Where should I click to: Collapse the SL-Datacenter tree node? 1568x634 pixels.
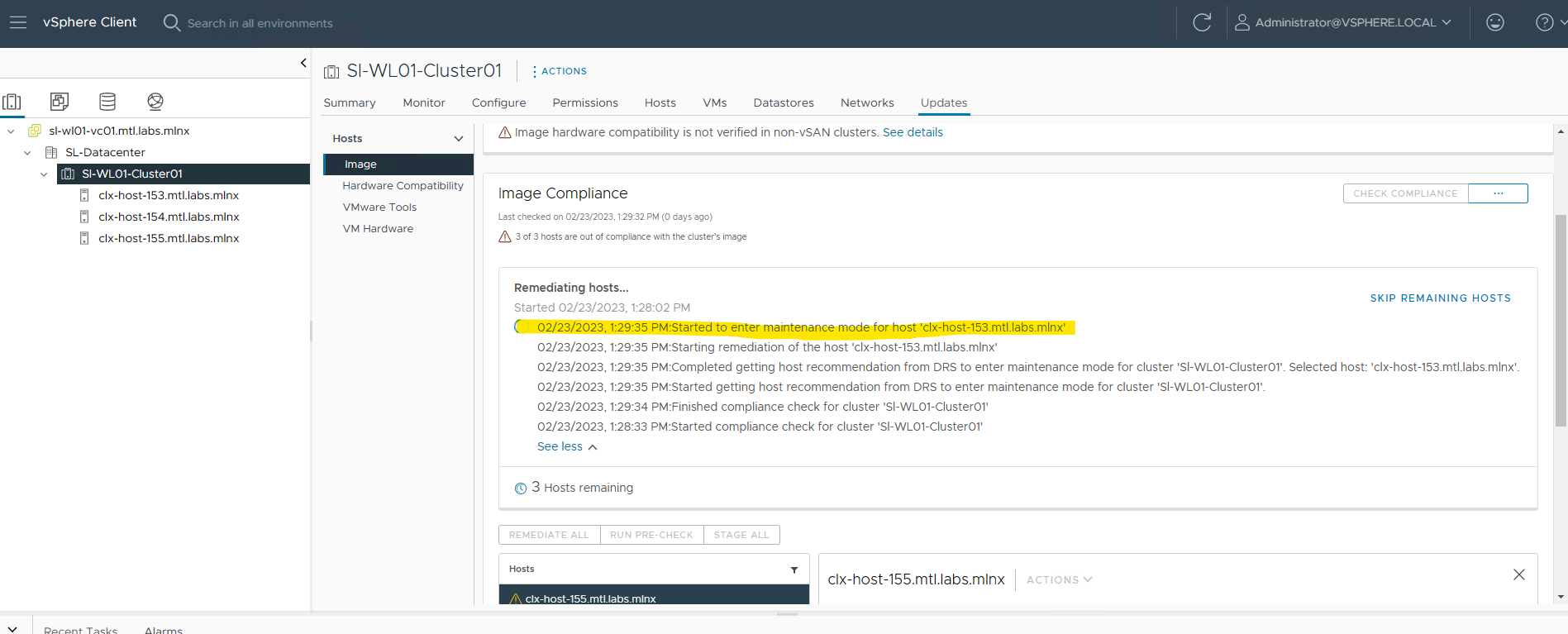(27, 152)
